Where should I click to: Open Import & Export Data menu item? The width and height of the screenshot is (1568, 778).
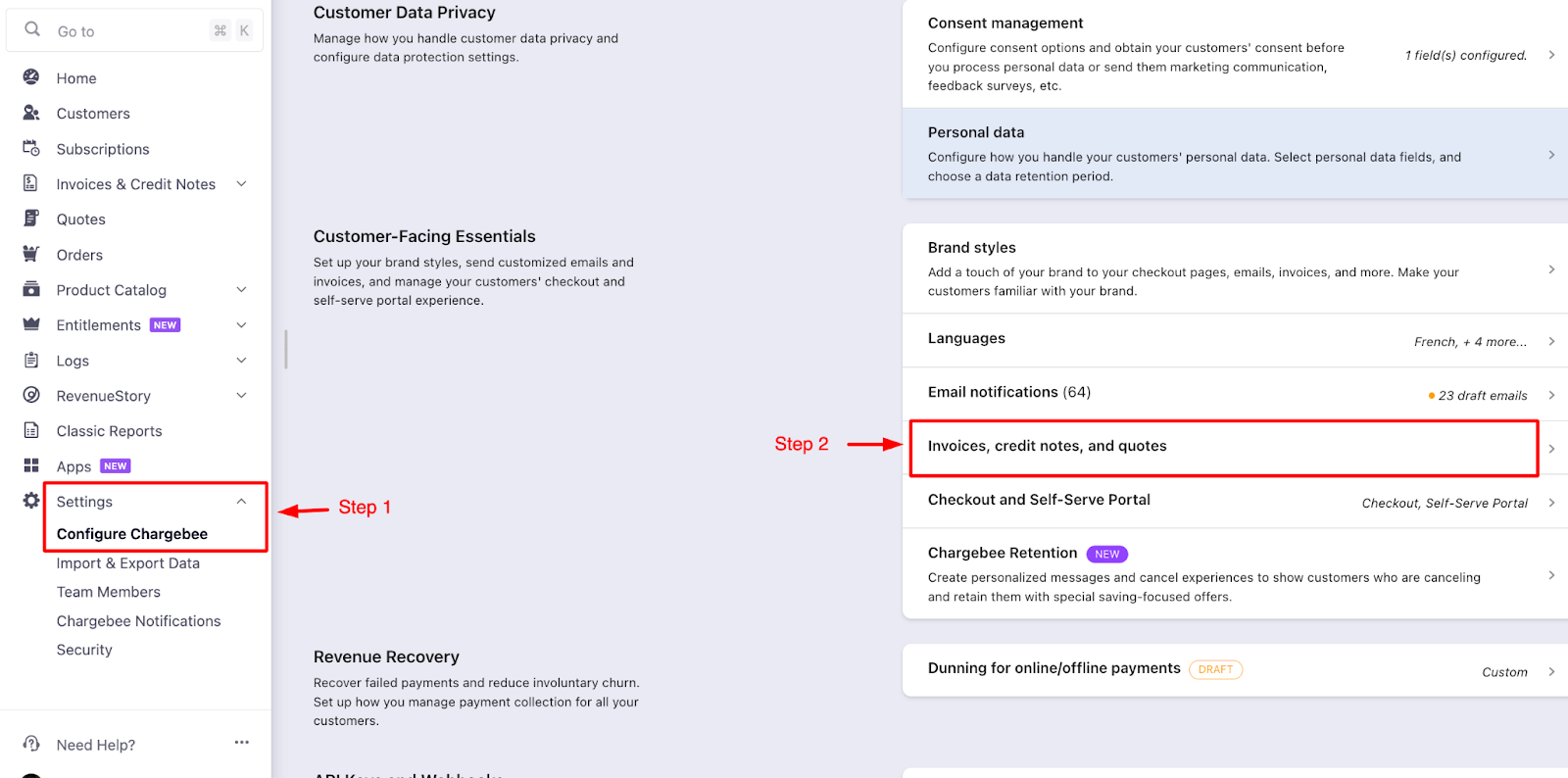(128, 563)
